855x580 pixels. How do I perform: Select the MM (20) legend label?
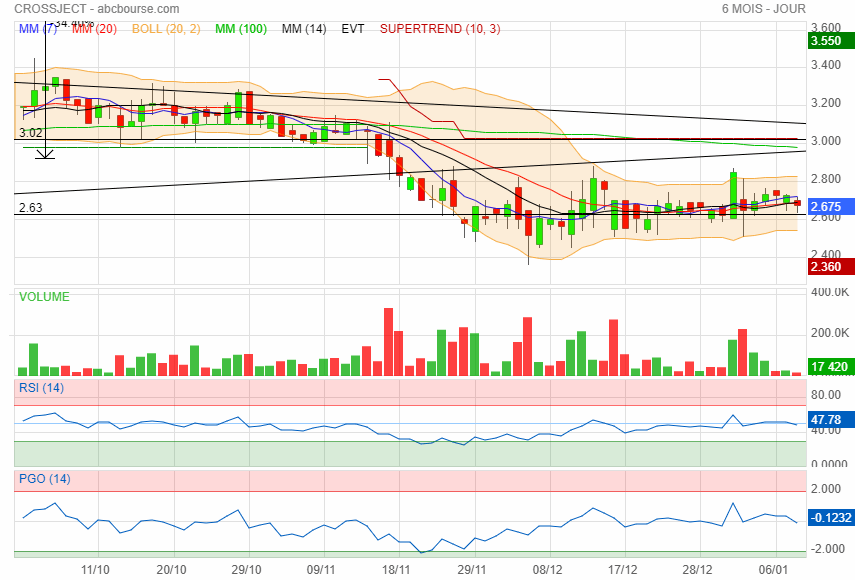(x=94, y=29)
